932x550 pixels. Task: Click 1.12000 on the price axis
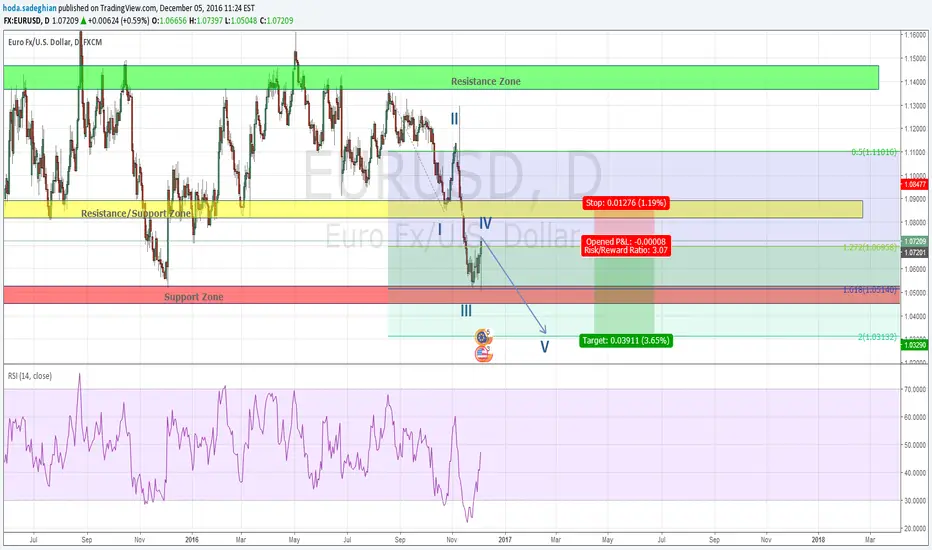pyautogui.click(x=915, y=129)
